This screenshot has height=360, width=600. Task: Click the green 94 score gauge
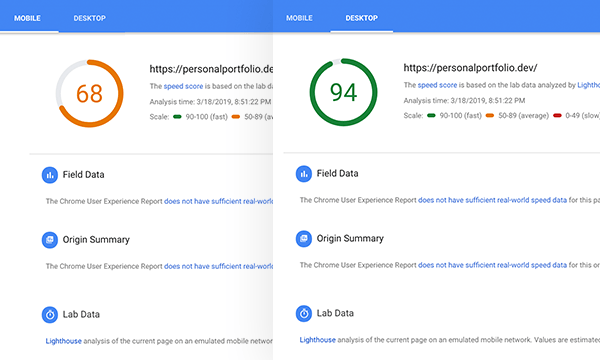[x=343, y=92]
